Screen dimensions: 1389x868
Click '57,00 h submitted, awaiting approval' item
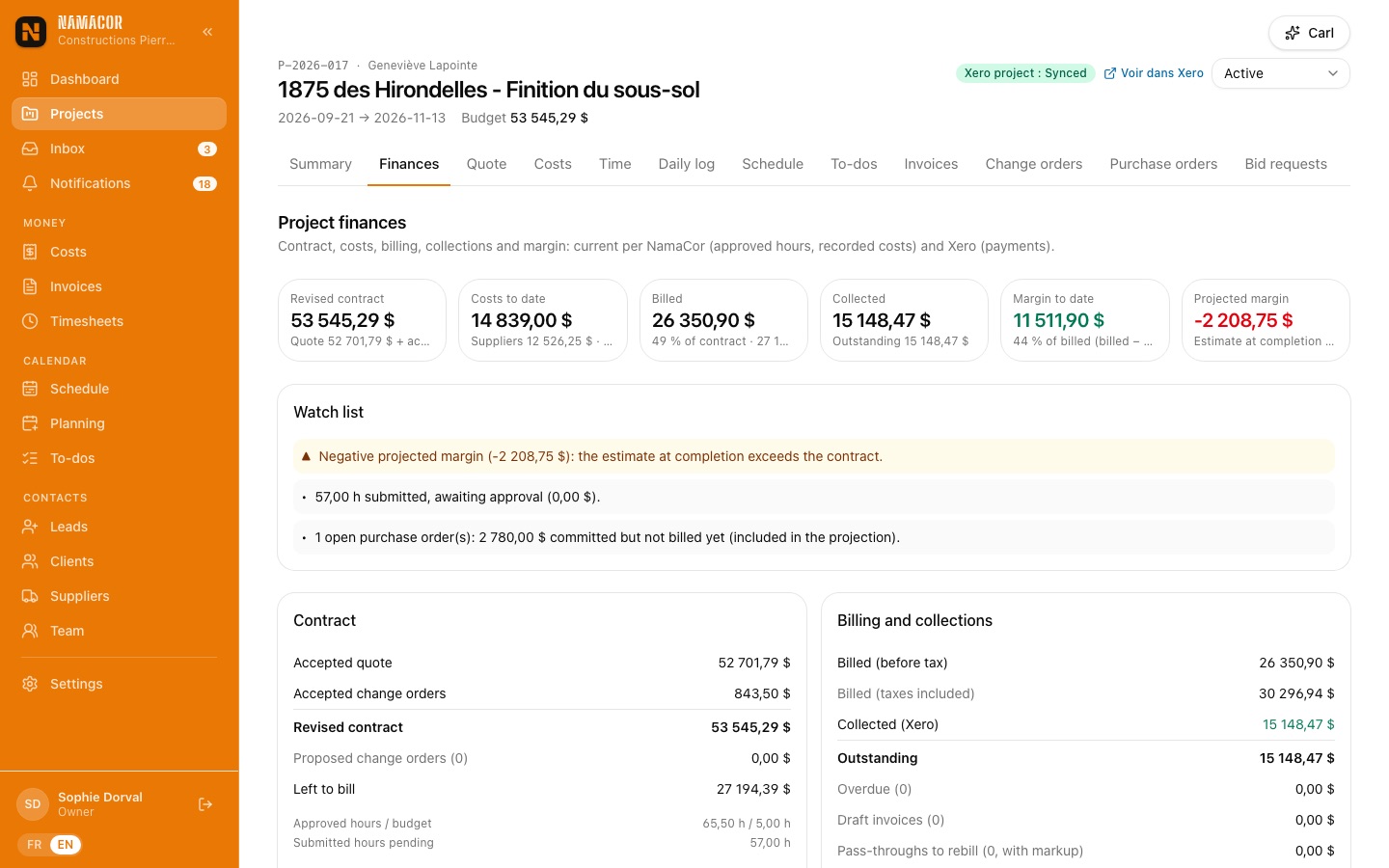tap(814, 497)
